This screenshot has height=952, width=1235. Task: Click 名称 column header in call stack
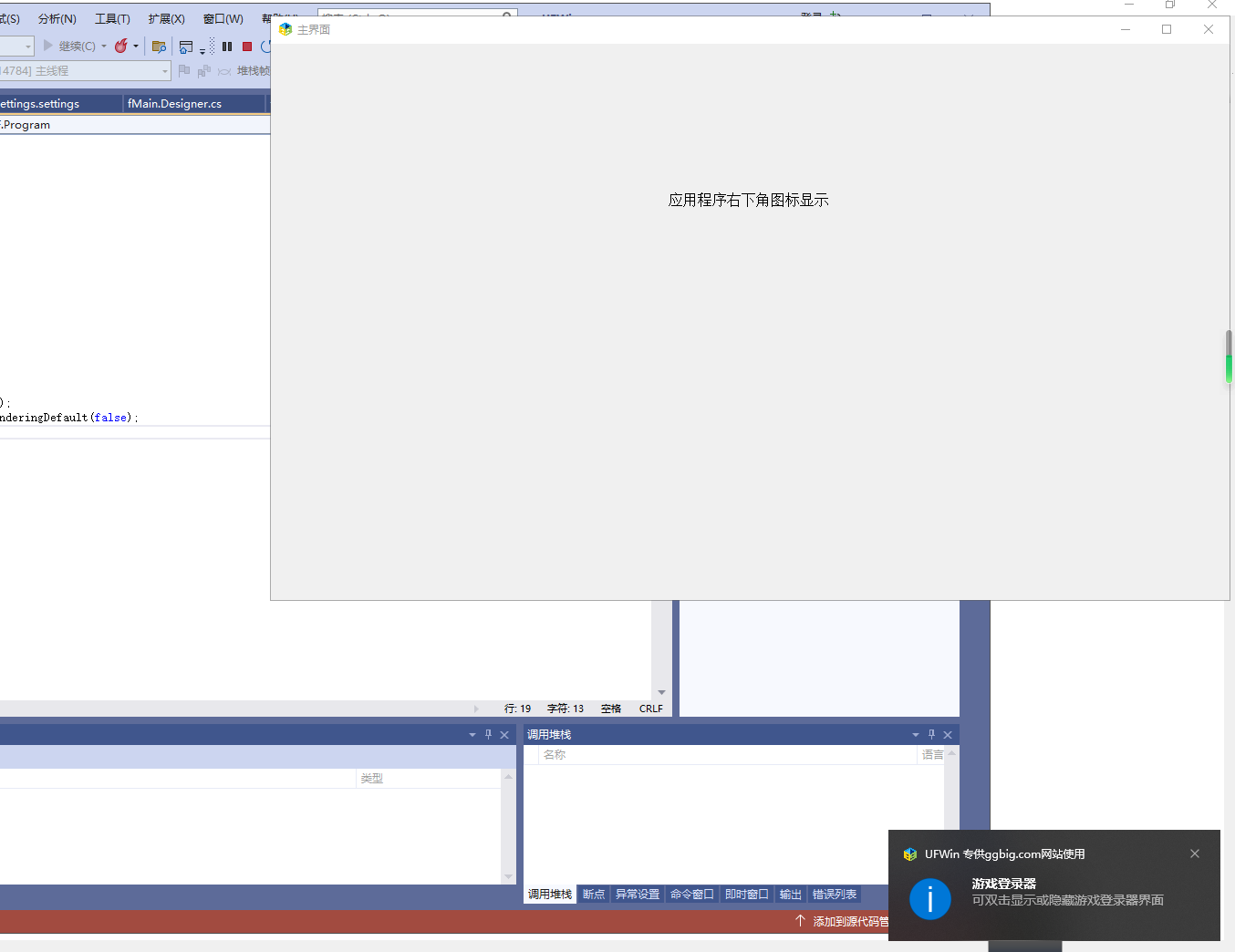[728, 755]
